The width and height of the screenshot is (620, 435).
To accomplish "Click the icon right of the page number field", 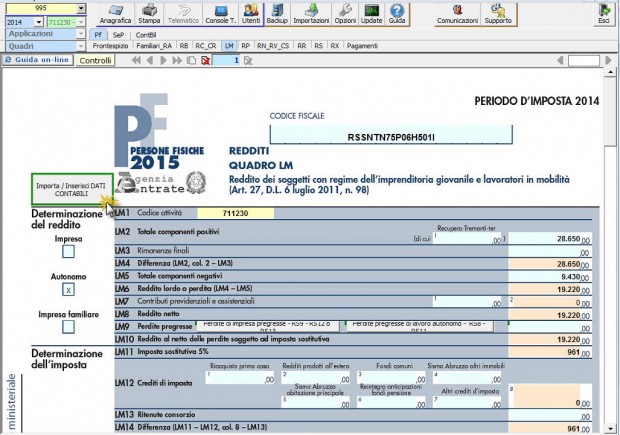I will tap(248, 61).
